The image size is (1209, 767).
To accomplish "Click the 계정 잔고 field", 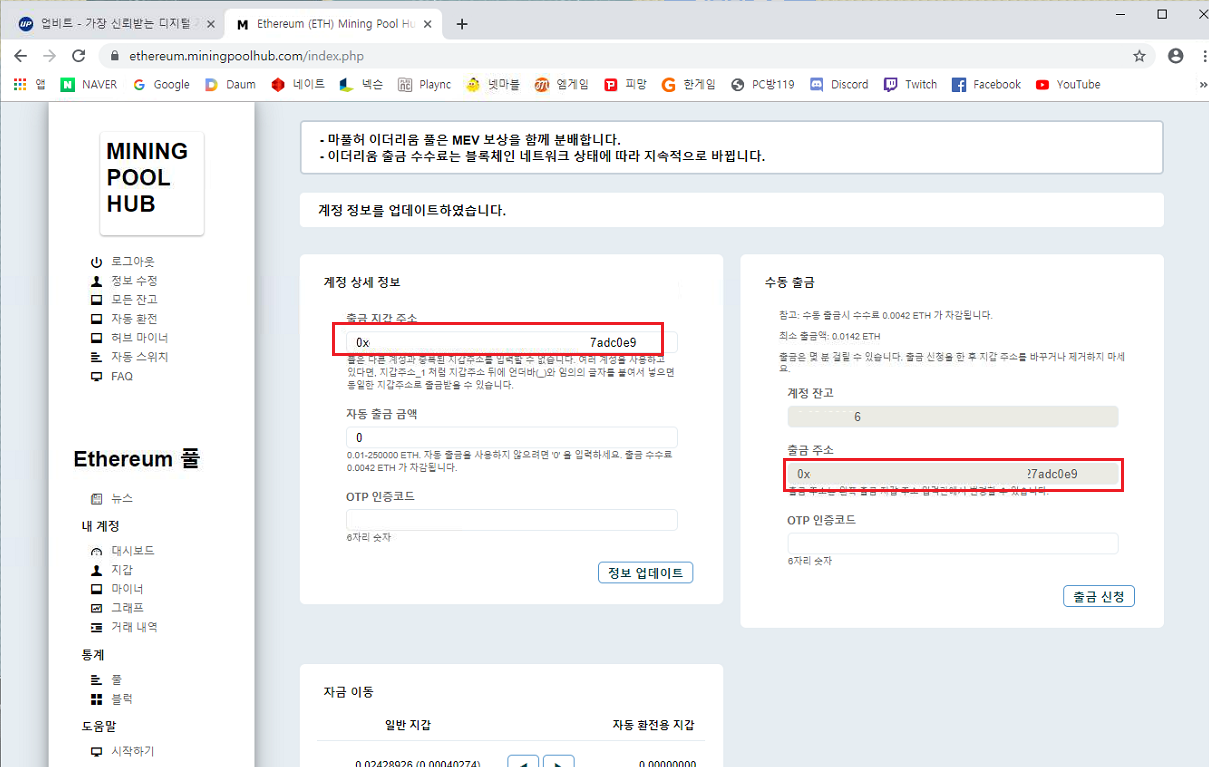I will tap(953, 417).
